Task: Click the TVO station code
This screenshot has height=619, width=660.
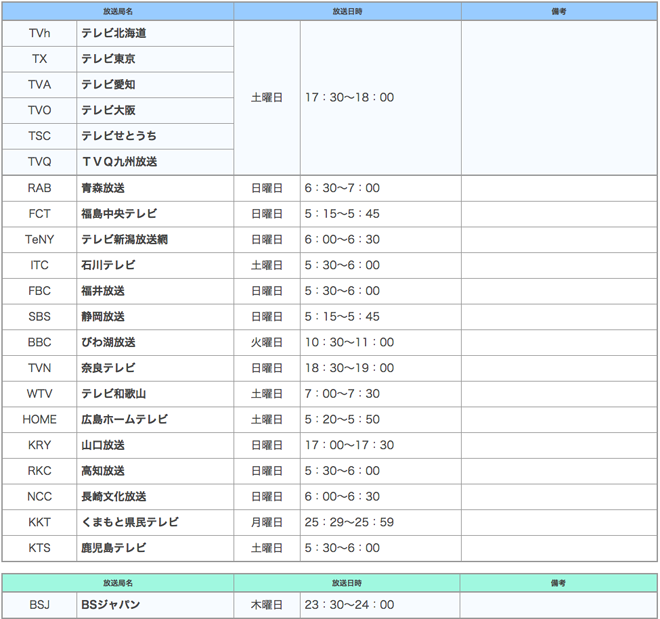Action: (x=40, y=110)
